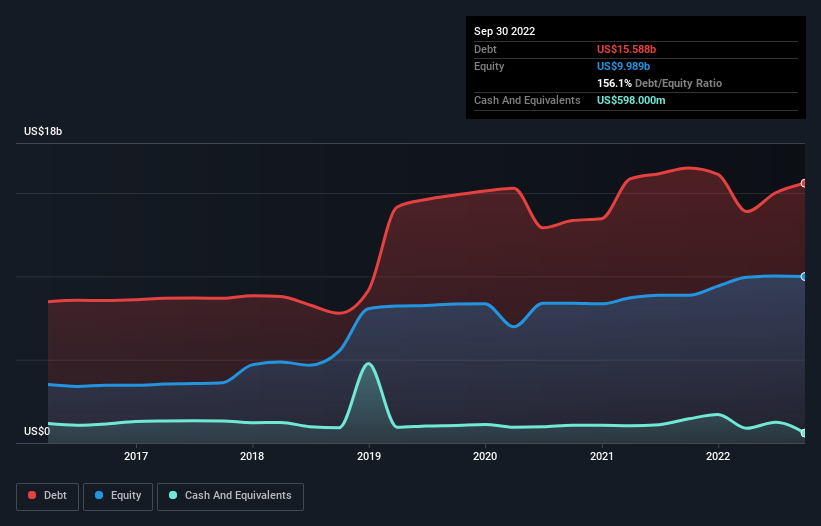Click the US$598.000m cash value
821x526 pixels.
631,100
